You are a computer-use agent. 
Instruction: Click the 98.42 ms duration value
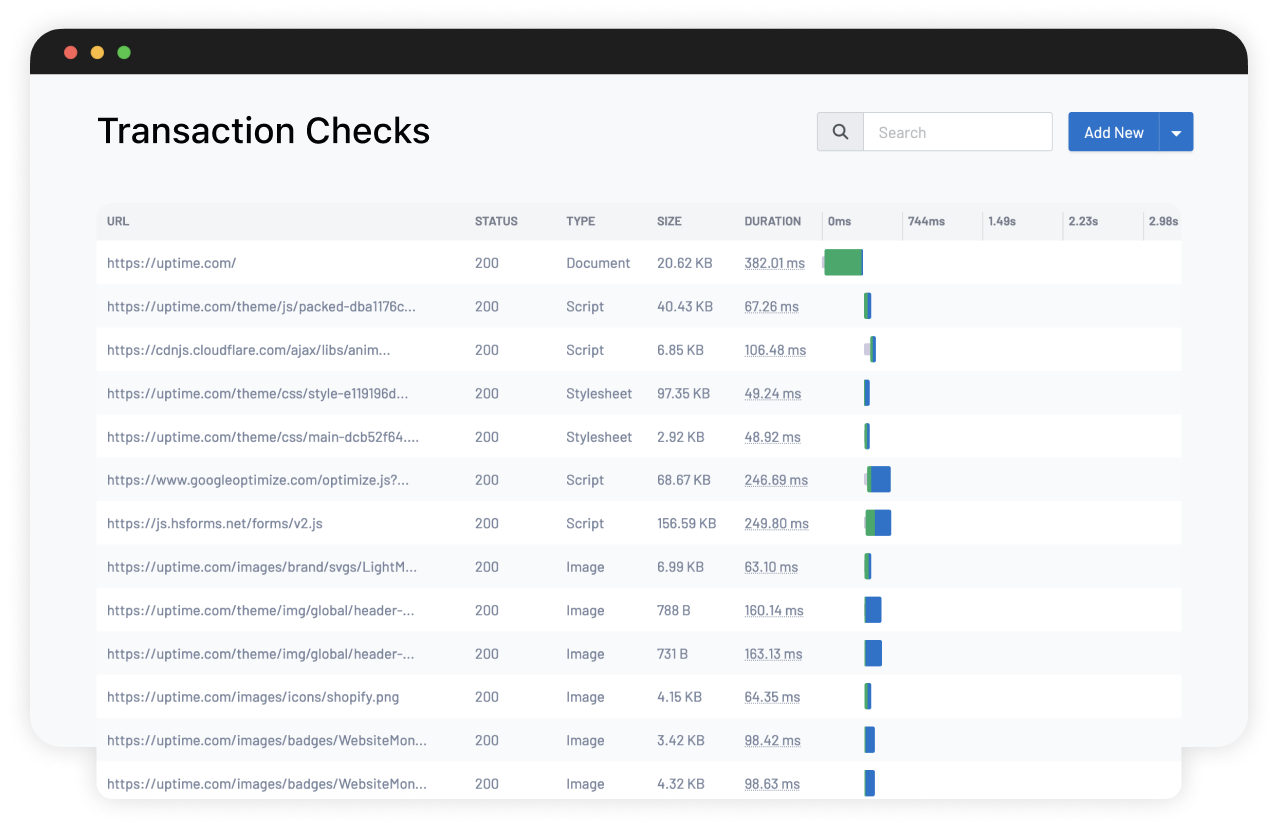pyautogui.click(x=772, y=740)
